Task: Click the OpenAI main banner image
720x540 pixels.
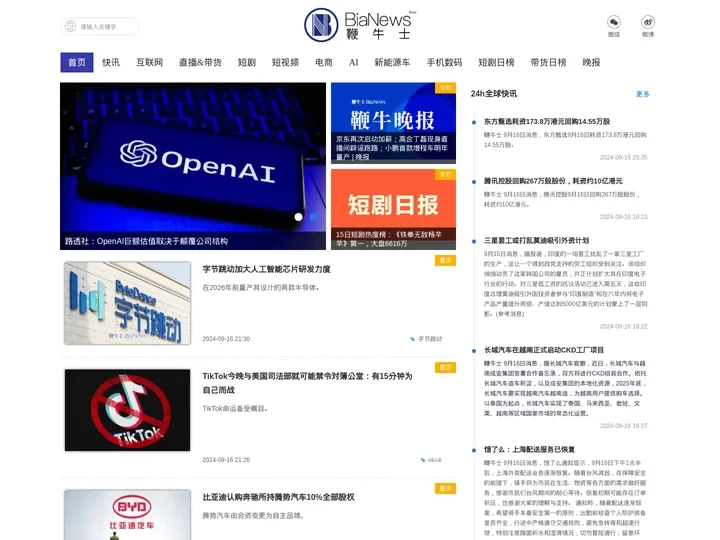Action: click(x=193, y=166)
